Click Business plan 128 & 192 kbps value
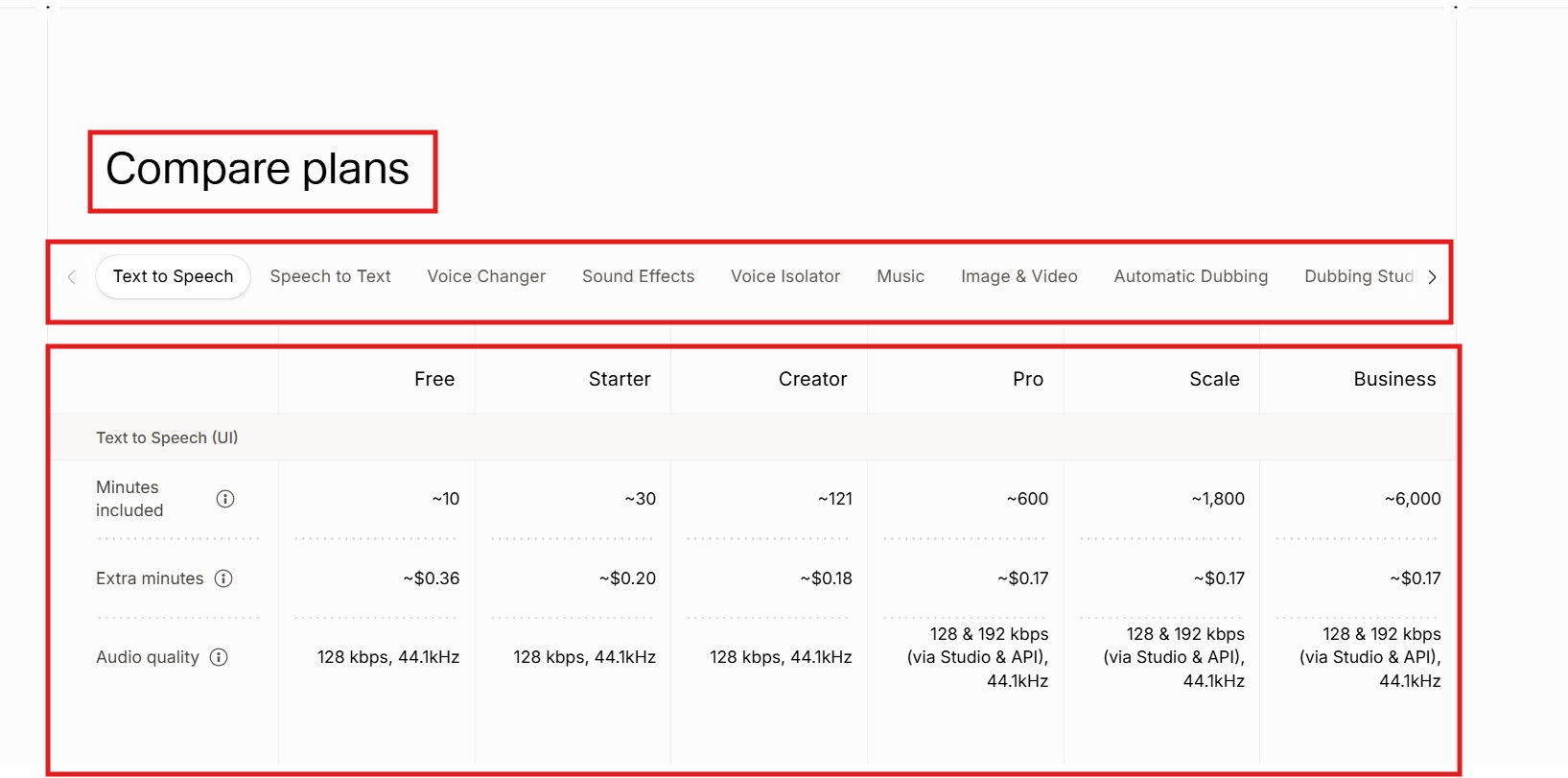 (x=1370, y=657)
